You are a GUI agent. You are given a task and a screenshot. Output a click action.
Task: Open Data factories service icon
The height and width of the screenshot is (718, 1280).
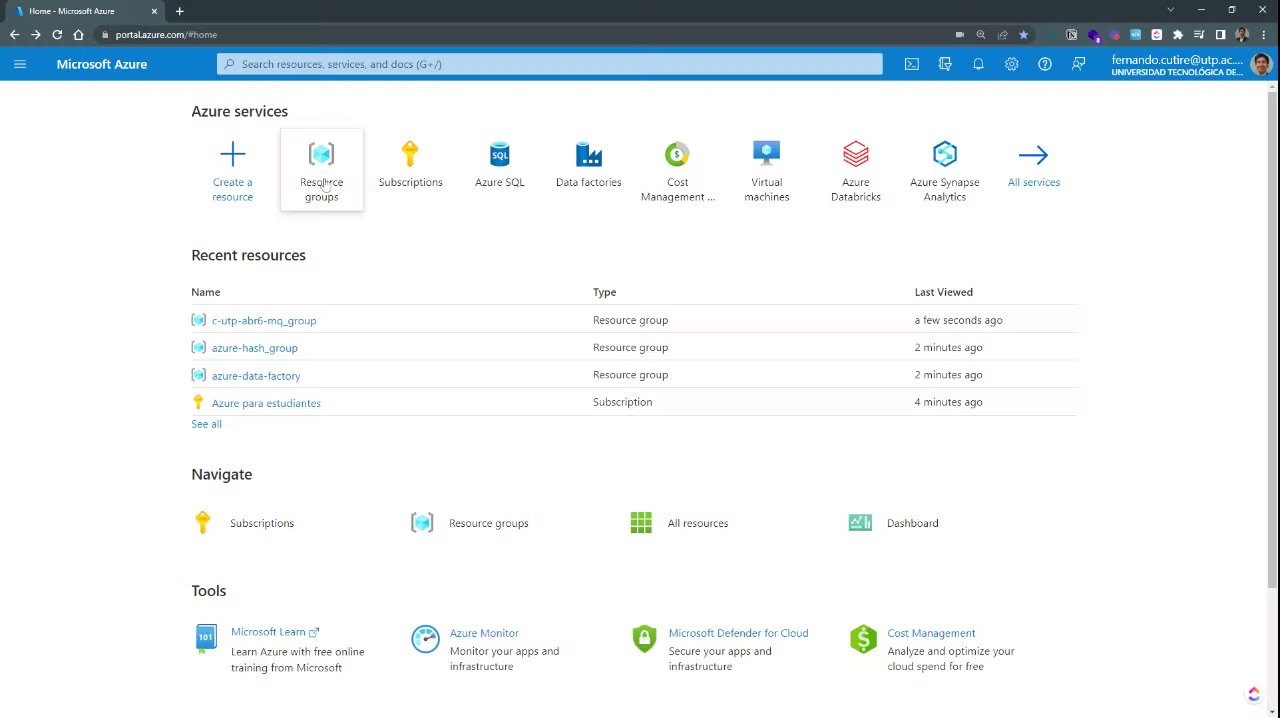tap(588, 154)
